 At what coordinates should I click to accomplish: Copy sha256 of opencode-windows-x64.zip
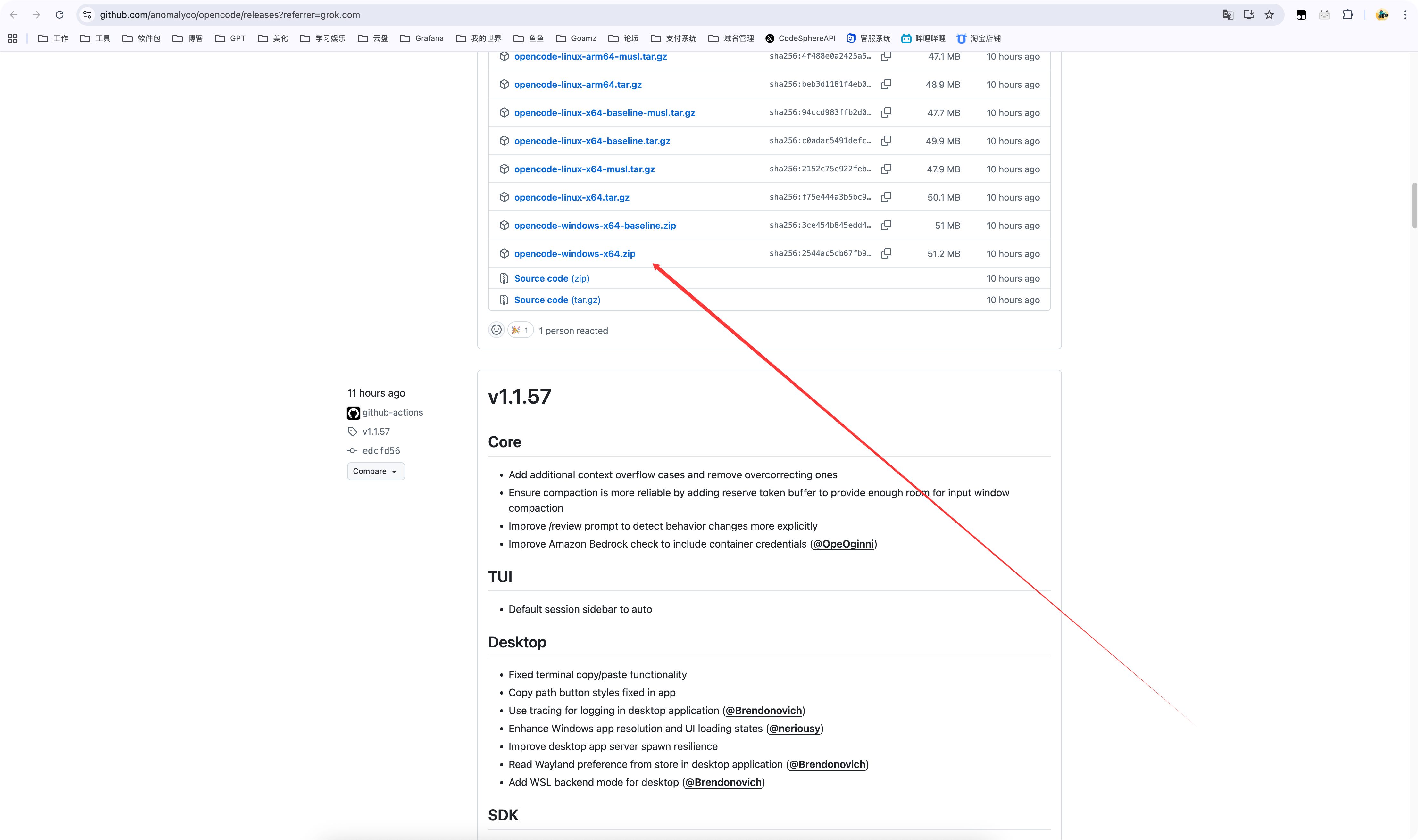[x=886, y=254]
